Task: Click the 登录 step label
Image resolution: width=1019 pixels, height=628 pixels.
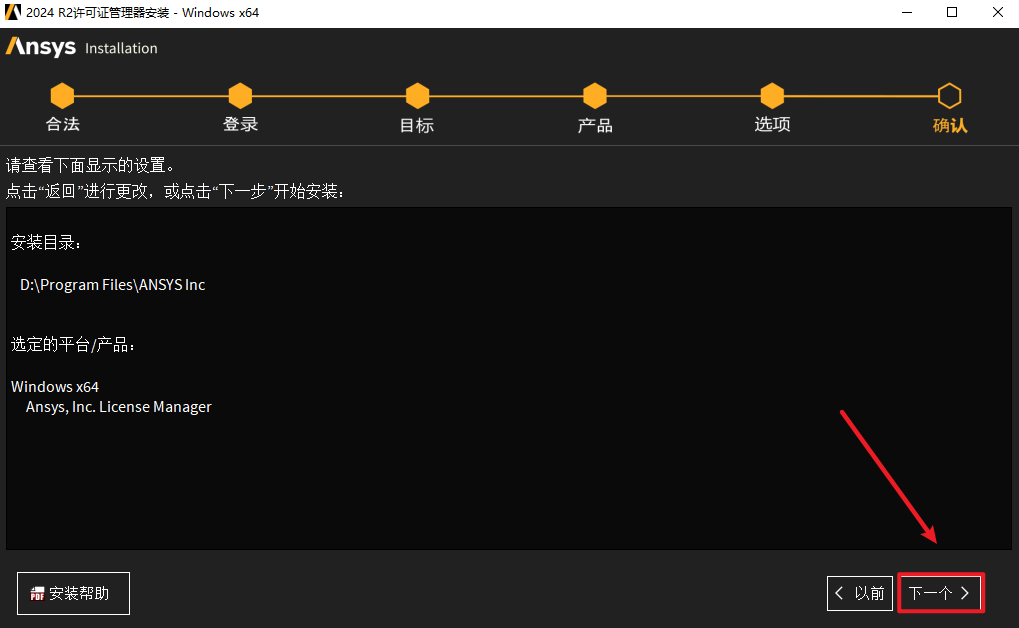Action: pos(240,124)
